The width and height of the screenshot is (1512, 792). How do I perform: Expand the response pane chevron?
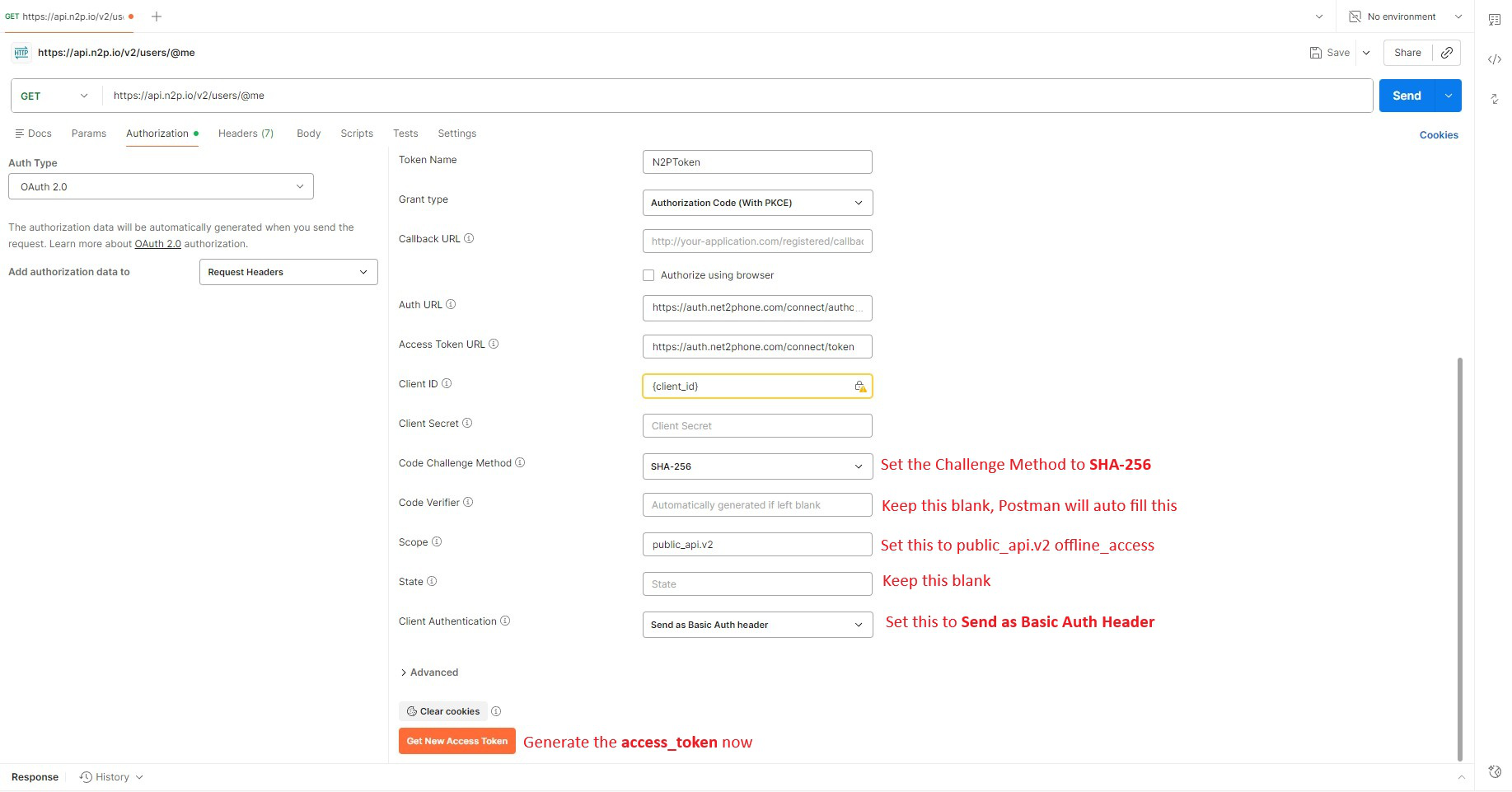click(1461, 777)
